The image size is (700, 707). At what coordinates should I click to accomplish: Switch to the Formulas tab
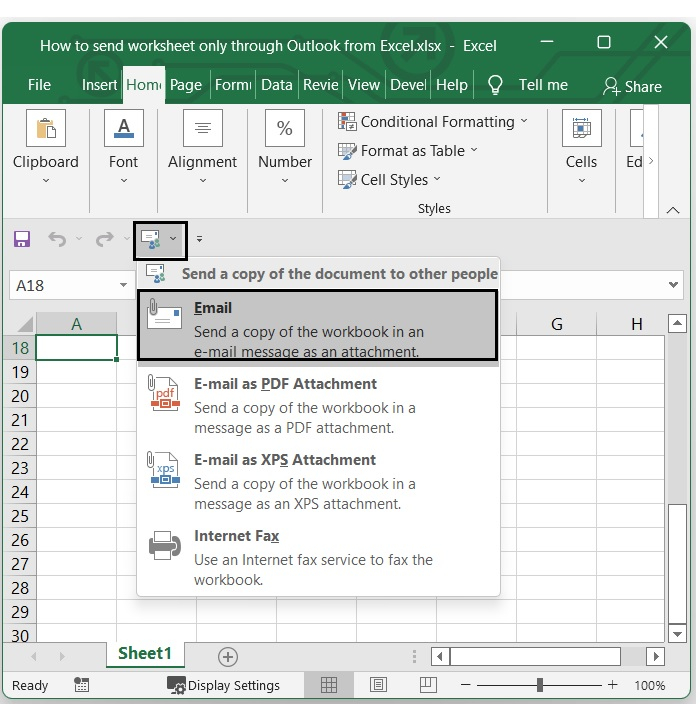click(233, 85)
